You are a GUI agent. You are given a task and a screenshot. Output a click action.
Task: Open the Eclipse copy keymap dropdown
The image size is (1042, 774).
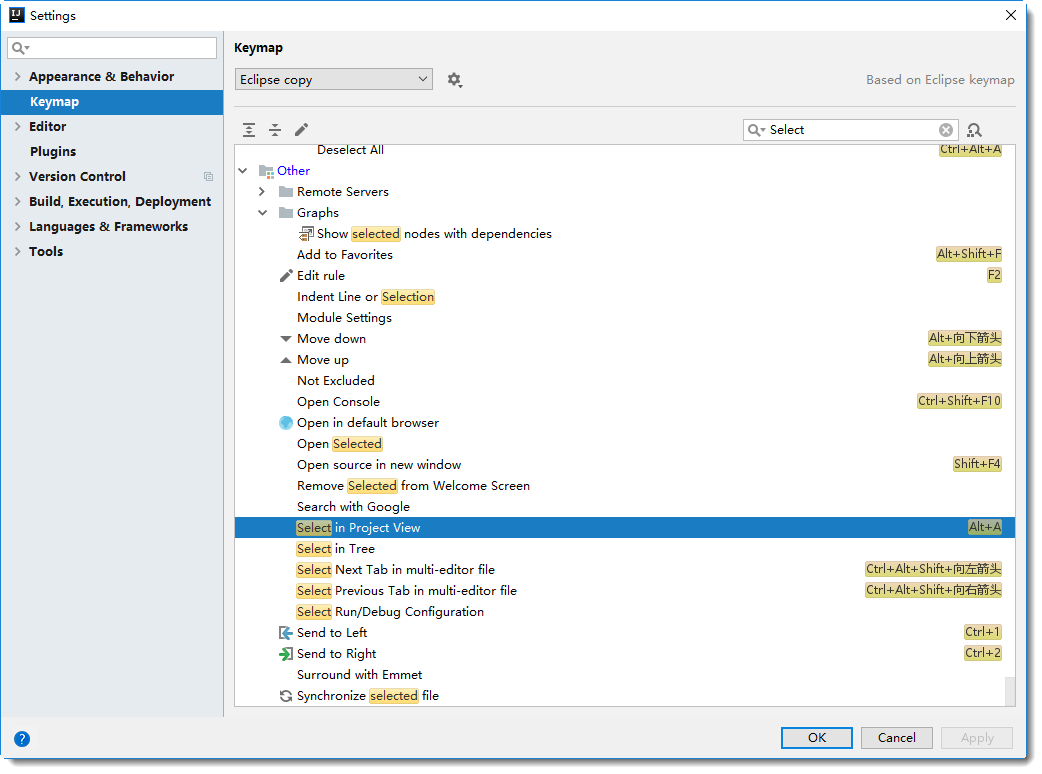[334, 80]
